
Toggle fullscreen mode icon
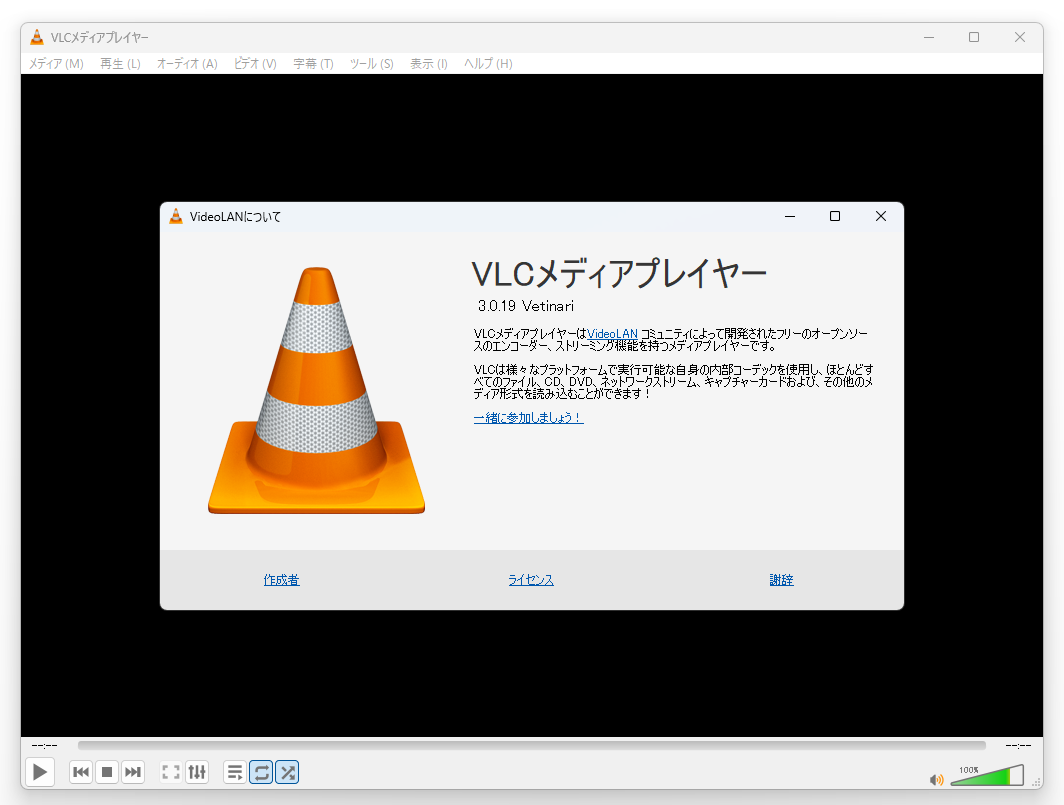coord(170,772)
